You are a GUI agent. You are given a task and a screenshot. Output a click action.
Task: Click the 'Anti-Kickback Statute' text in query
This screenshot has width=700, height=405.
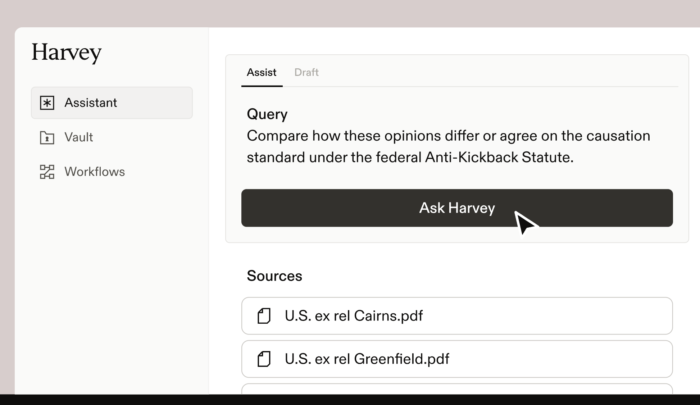point(499,158)
